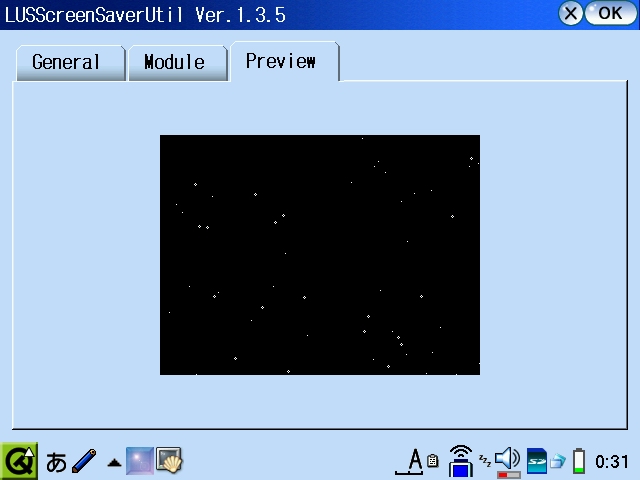Select the Preview tab
The image size is (640, 480).
281,61
